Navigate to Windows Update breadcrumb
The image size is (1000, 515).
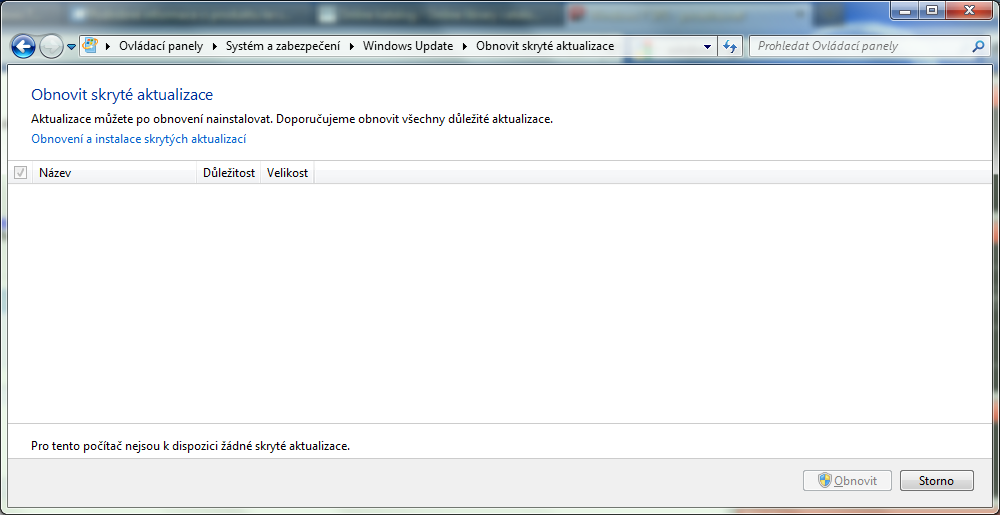pyautogui.click(x=408, y=46)
